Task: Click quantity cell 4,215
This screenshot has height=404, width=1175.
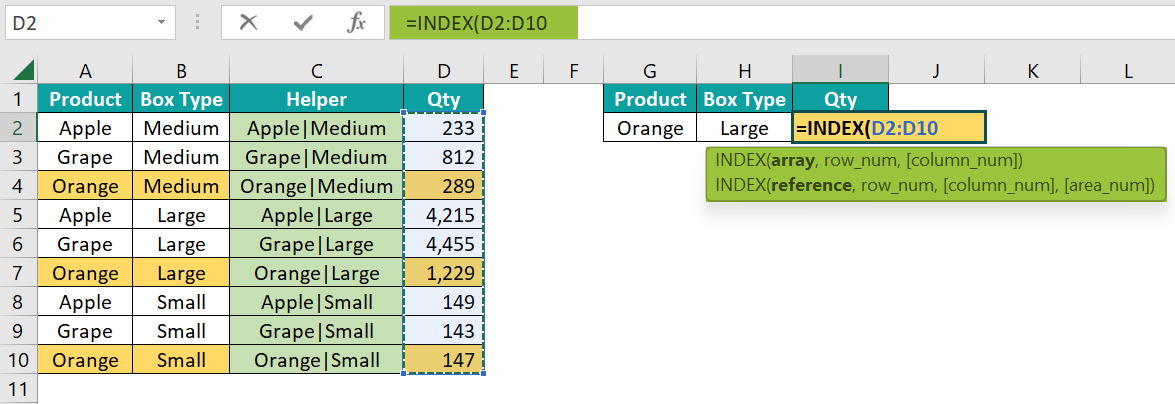Action: coord(444,214)
